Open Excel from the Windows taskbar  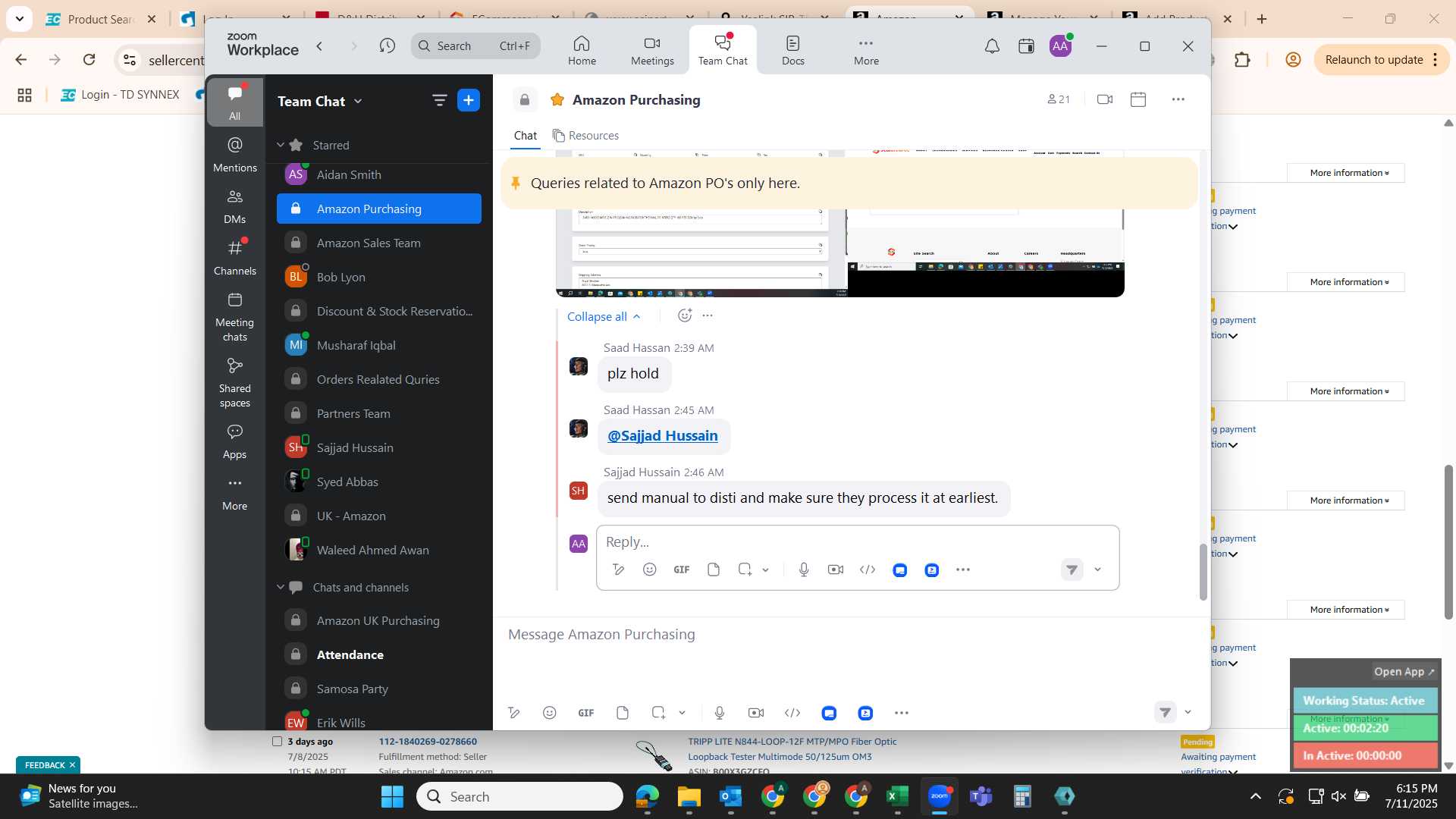click(898, 796)
